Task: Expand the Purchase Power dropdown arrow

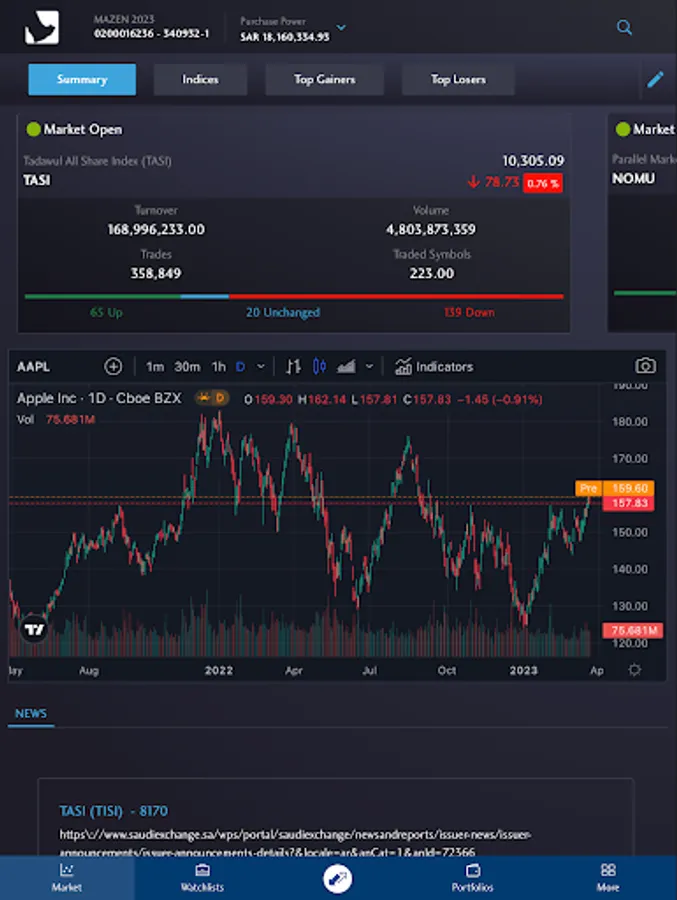Action: (341, 28)
